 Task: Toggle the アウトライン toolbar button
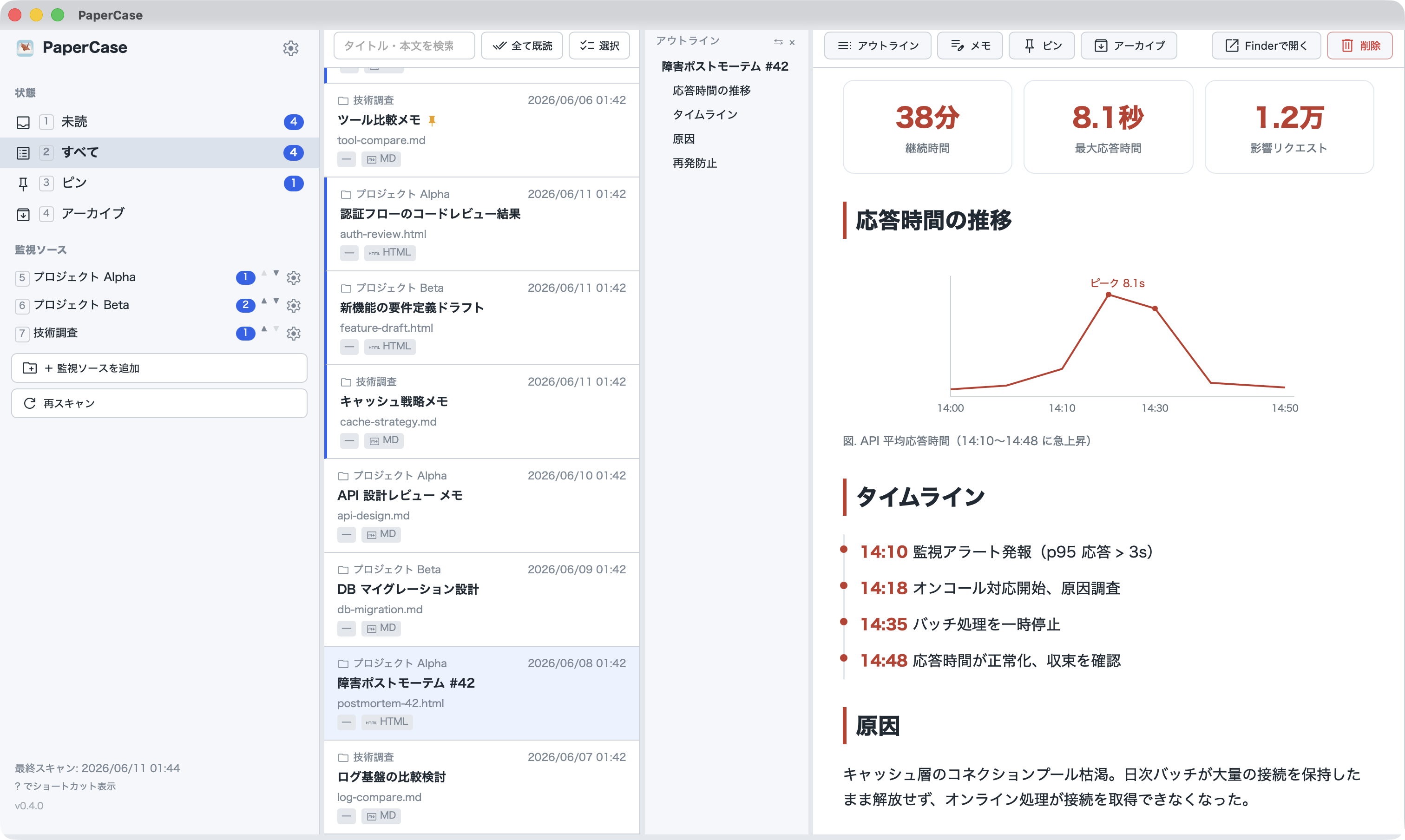pos(877,45)
